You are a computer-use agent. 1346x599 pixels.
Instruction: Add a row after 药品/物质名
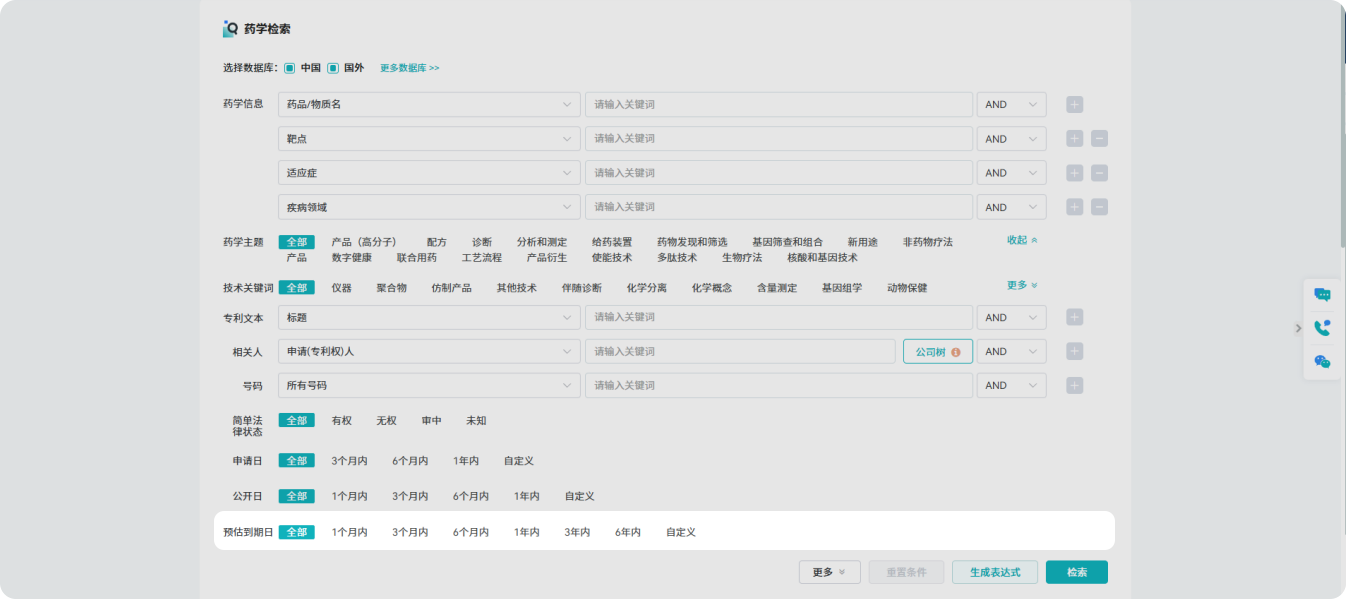coord(1075,105)
